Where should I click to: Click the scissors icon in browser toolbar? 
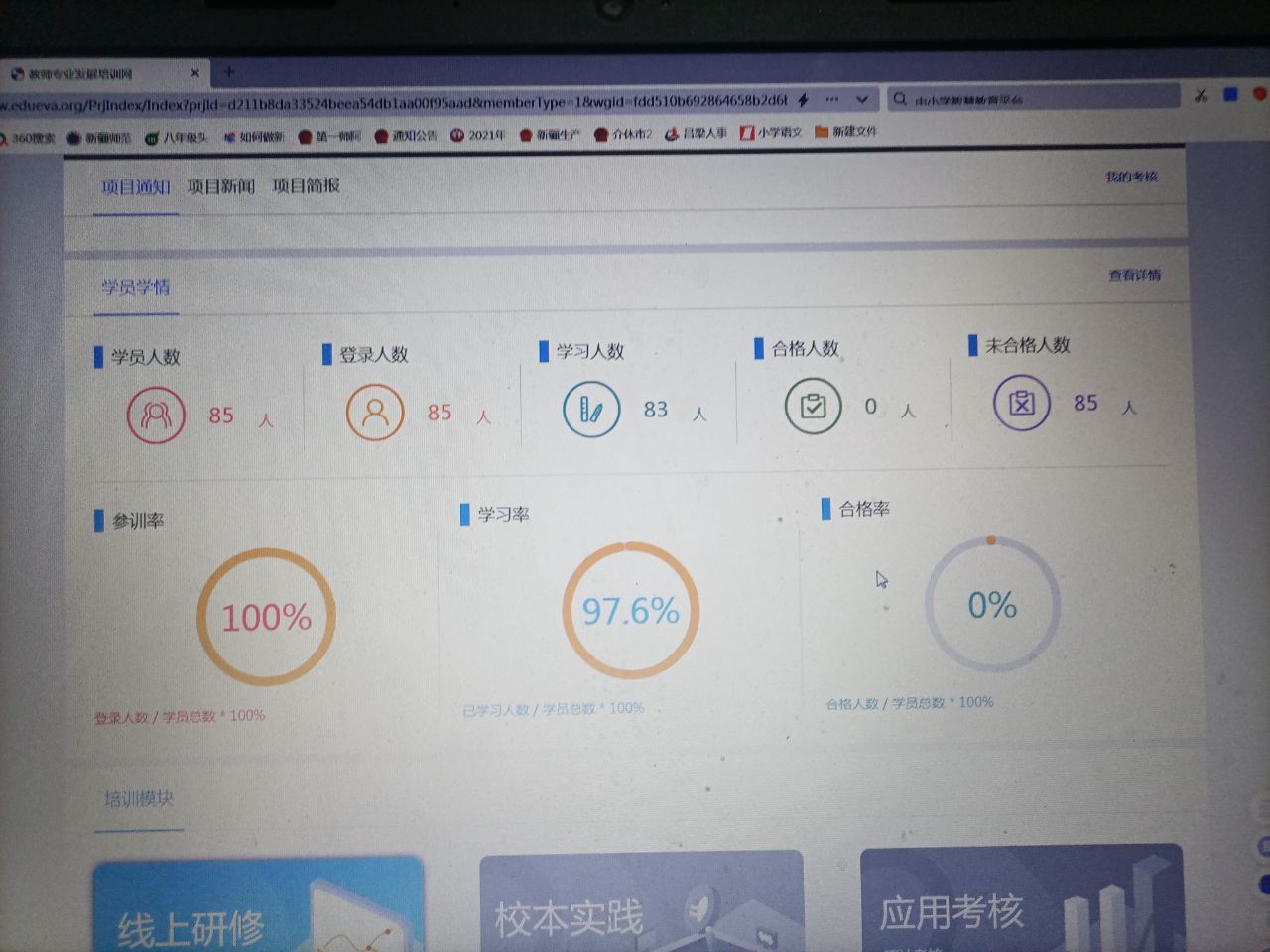pyautogui.click(x=1201, y=96)
